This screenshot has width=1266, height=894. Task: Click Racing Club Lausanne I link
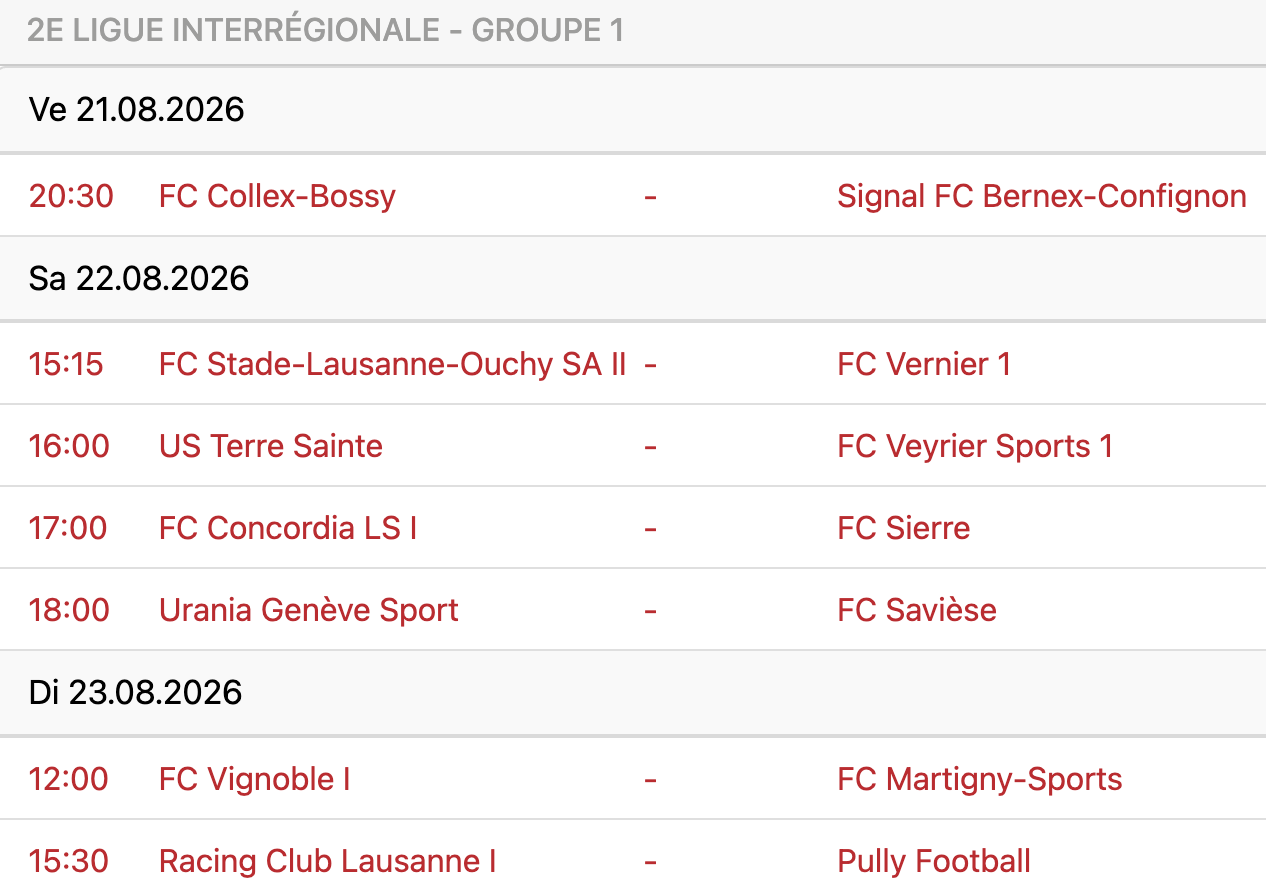point(328,861)
